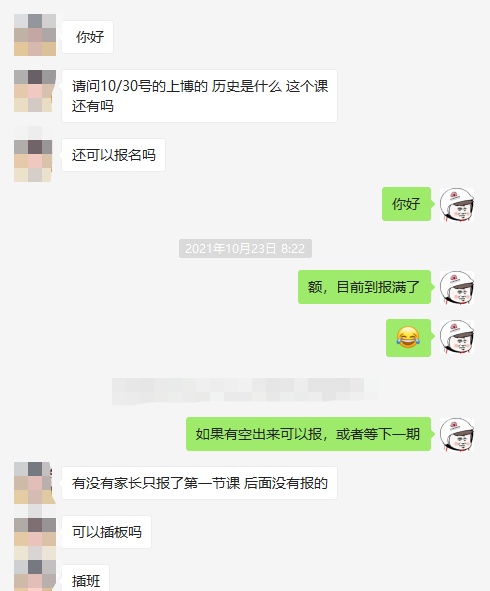This screenshot has height=591, width=490.
Task: Click the laughing-crying emoji message
Action: pyautogui.click(x=408, y=338)
